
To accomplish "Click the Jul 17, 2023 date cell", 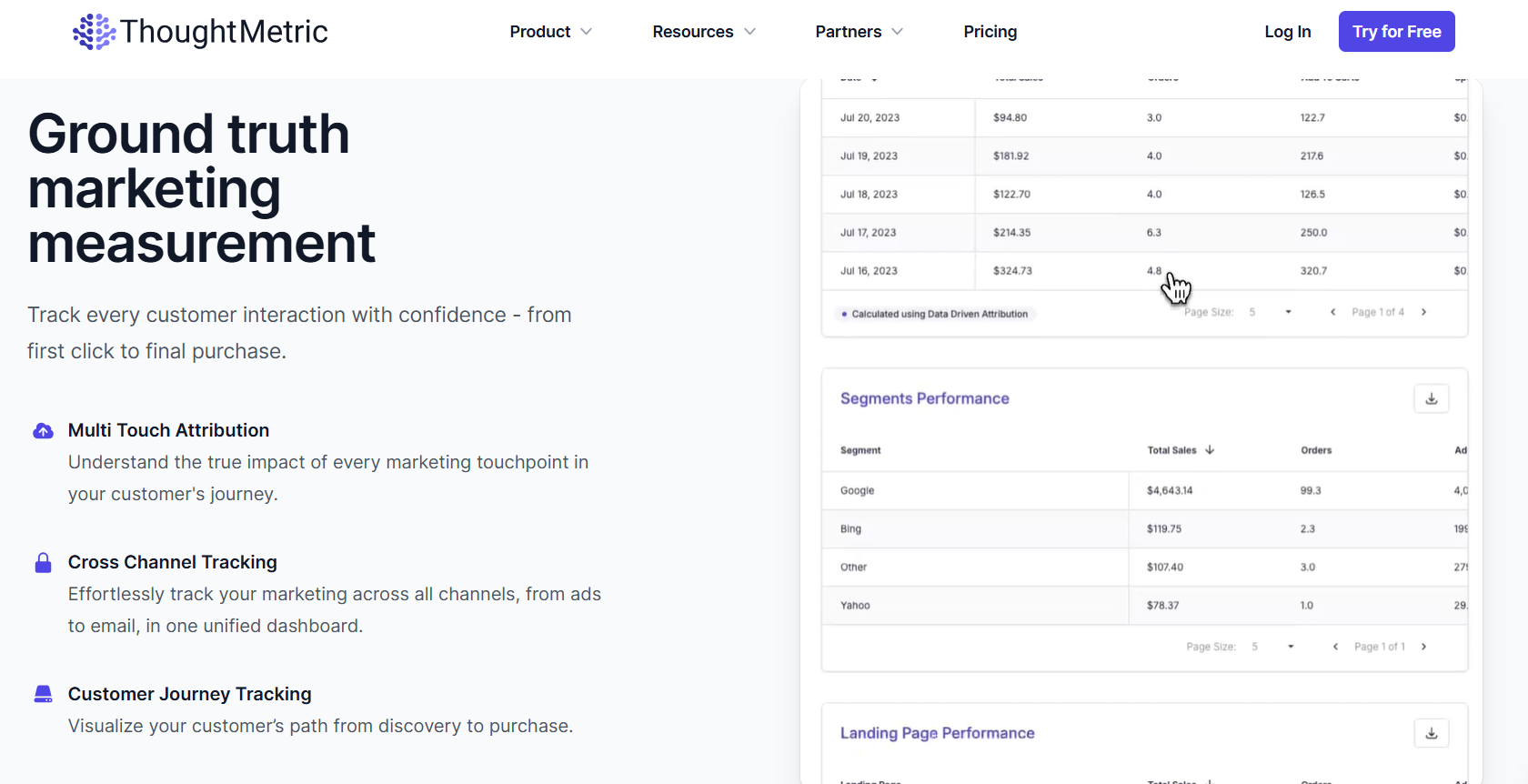I will (868, 232).
